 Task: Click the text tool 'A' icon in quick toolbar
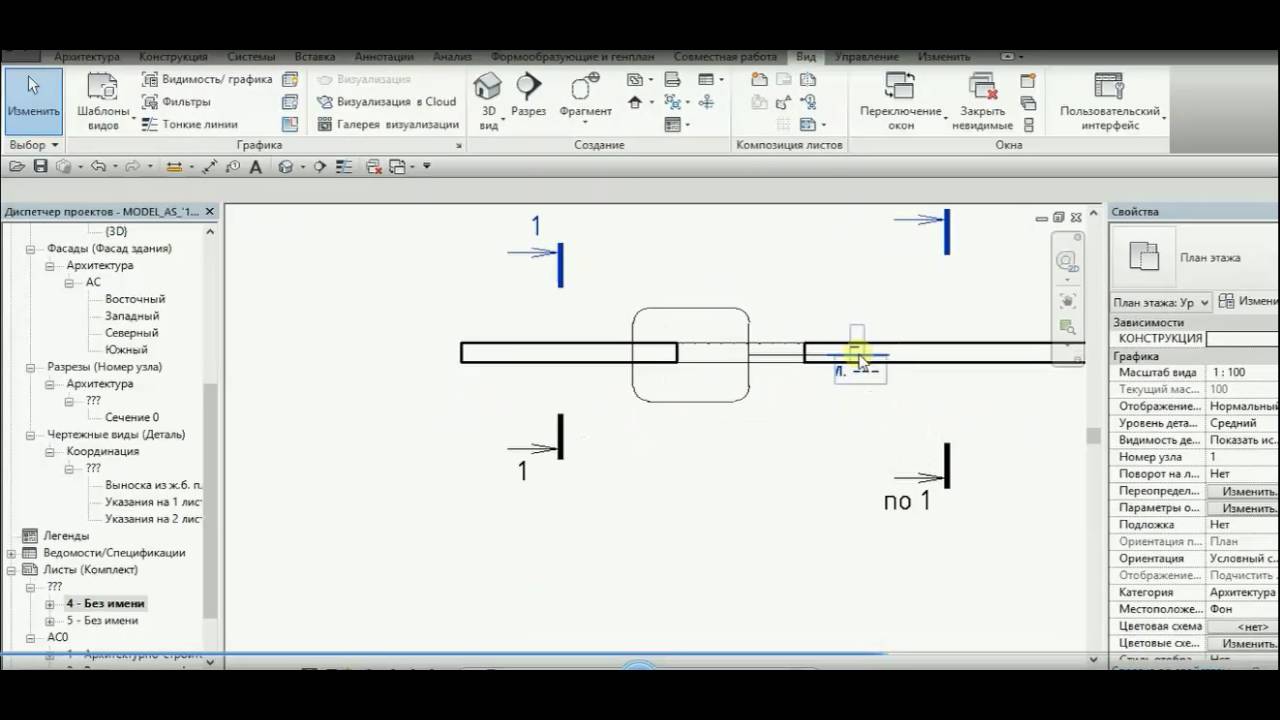pos(256,167)
